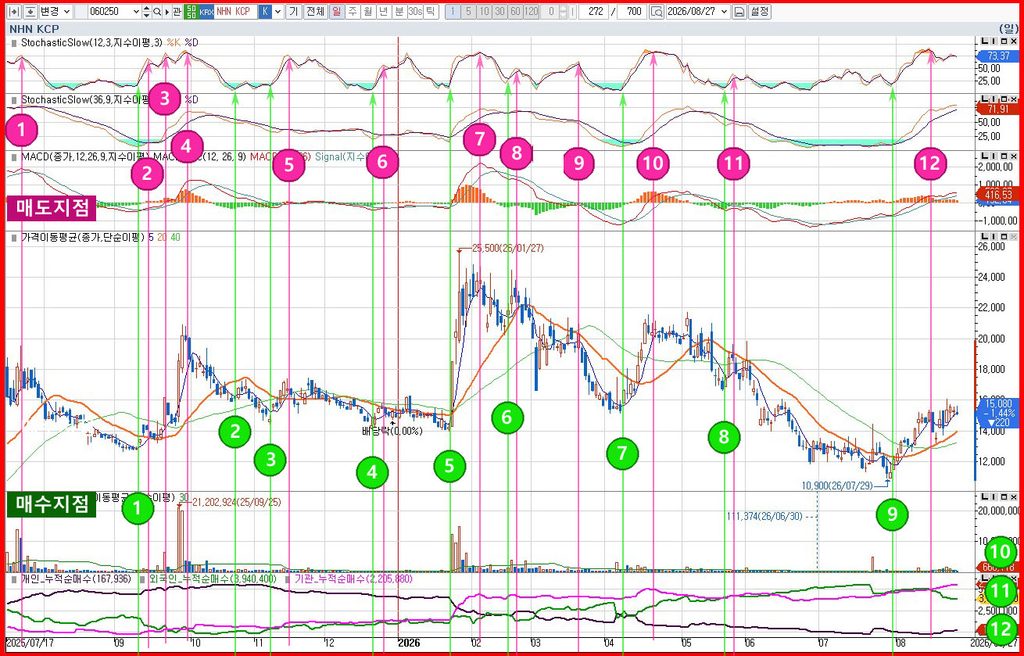Switch the chart to weekly (주) period

click(353, 12)
